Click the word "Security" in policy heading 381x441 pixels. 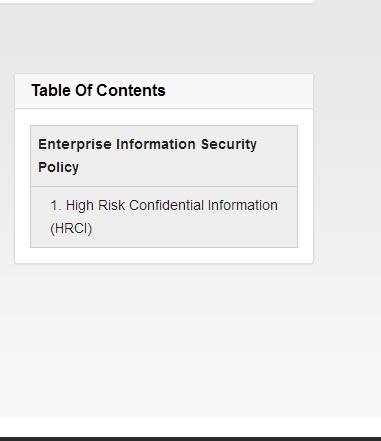(229, 144)
